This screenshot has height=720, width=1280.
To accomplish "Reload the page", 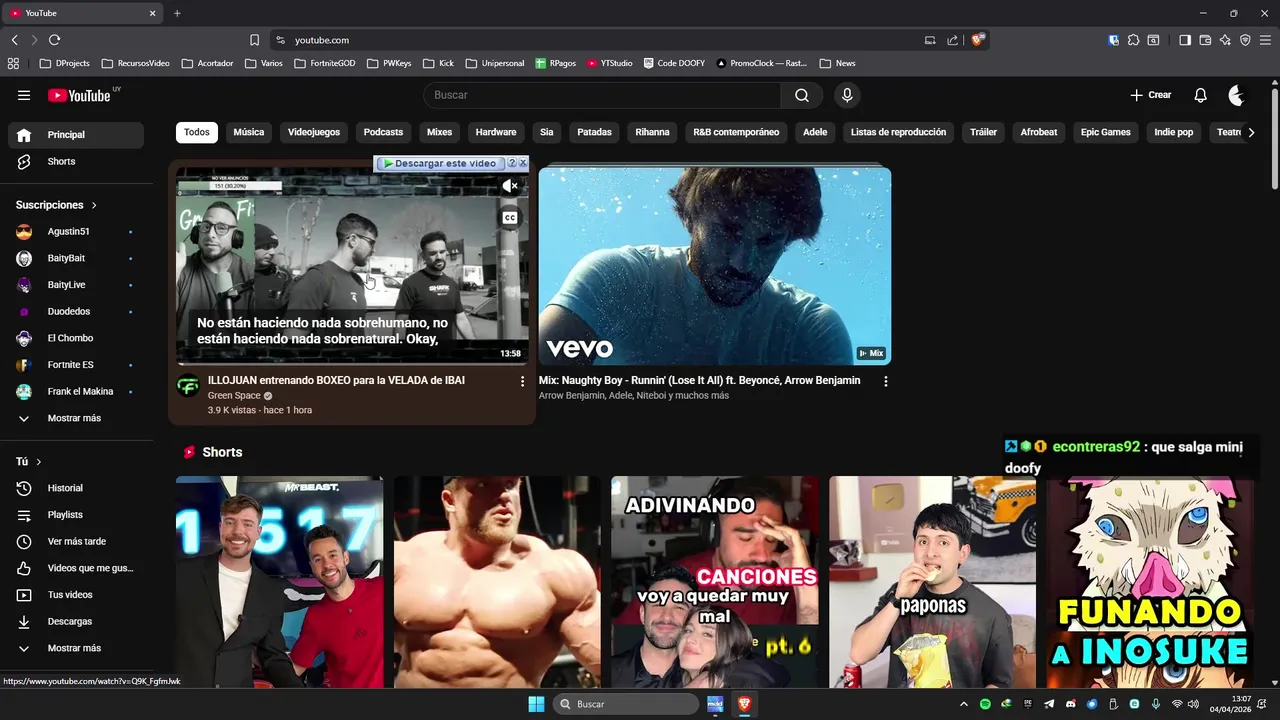I will tap(54, 40).
